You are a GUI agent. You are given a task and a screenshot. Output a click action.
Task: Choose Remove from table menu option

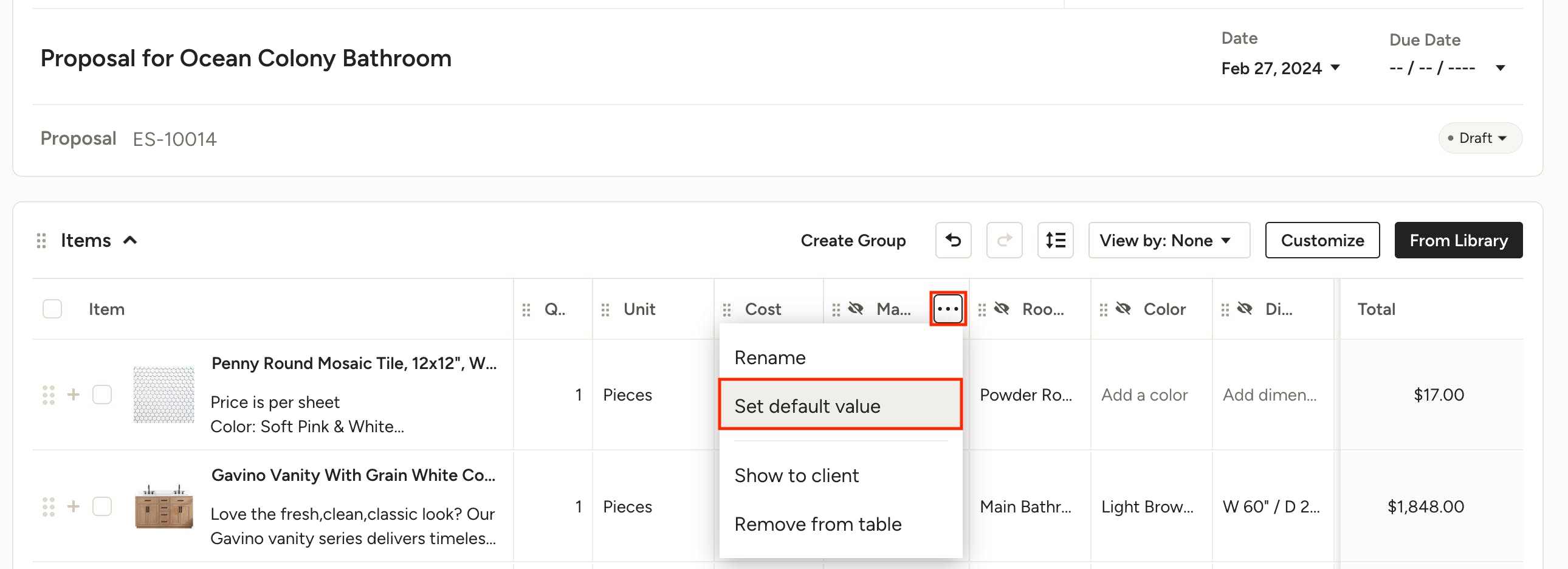[817, 523]
